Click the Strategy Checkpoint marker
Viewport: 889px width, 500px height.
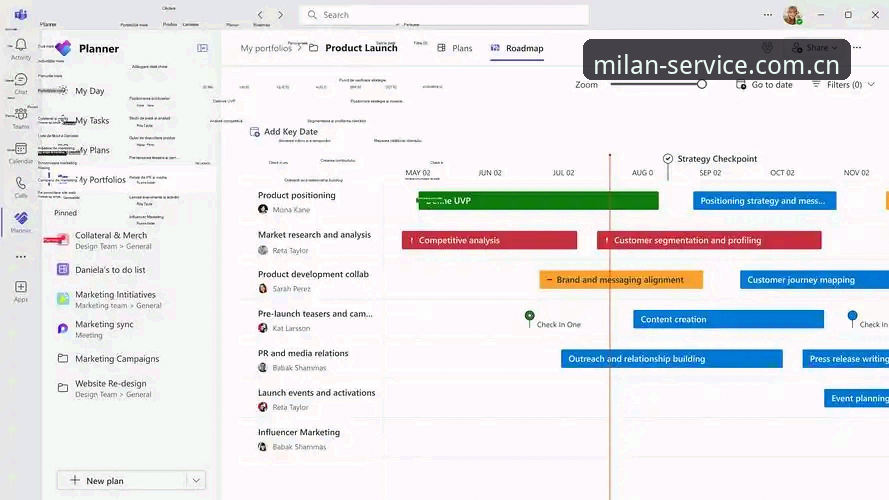coord(668,159)
